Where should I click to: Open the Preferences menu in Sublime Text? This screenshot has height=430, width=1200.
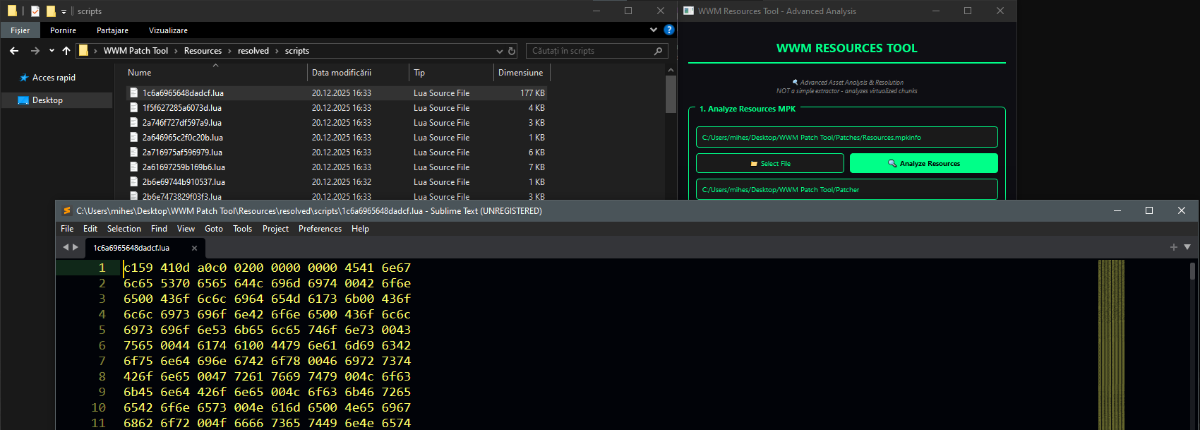pos(319,229)
